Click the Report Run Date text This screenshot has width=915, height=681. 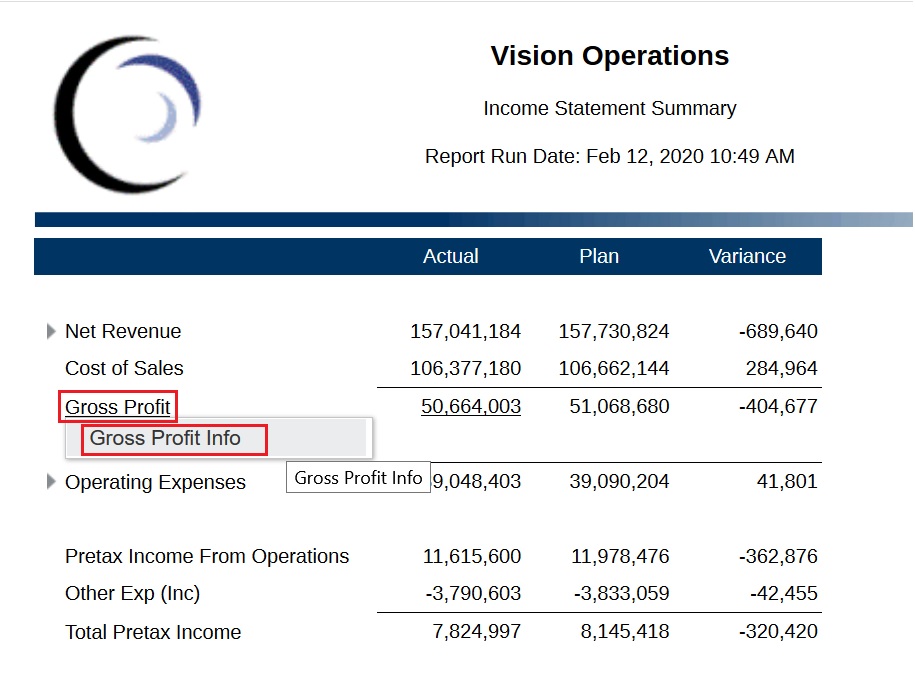click(x=609, y=156)
